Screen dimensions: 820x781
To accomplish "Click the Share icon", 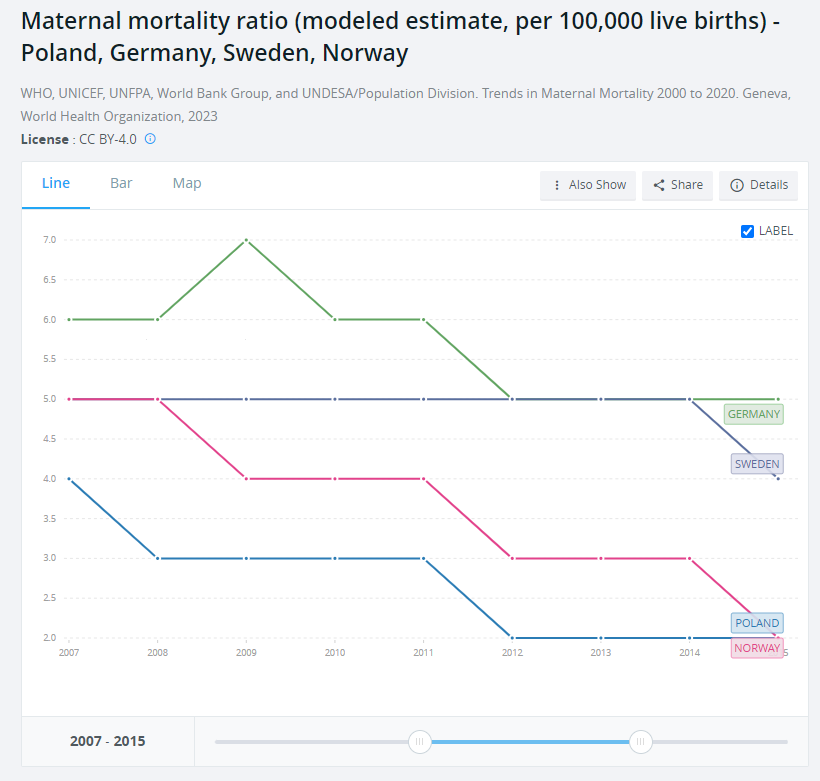I will (659, 185).
